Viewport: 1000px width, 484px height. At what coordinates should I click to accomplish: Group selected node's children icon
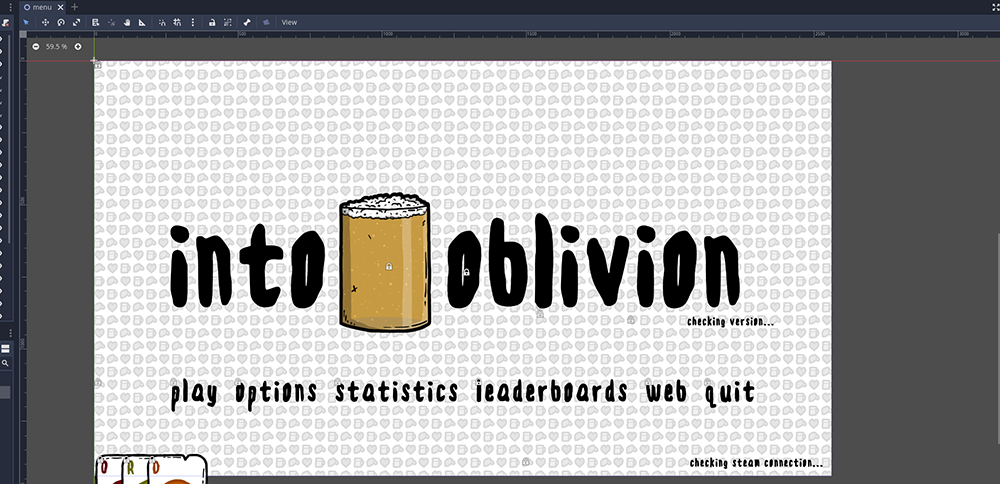[x=228, y=22]
